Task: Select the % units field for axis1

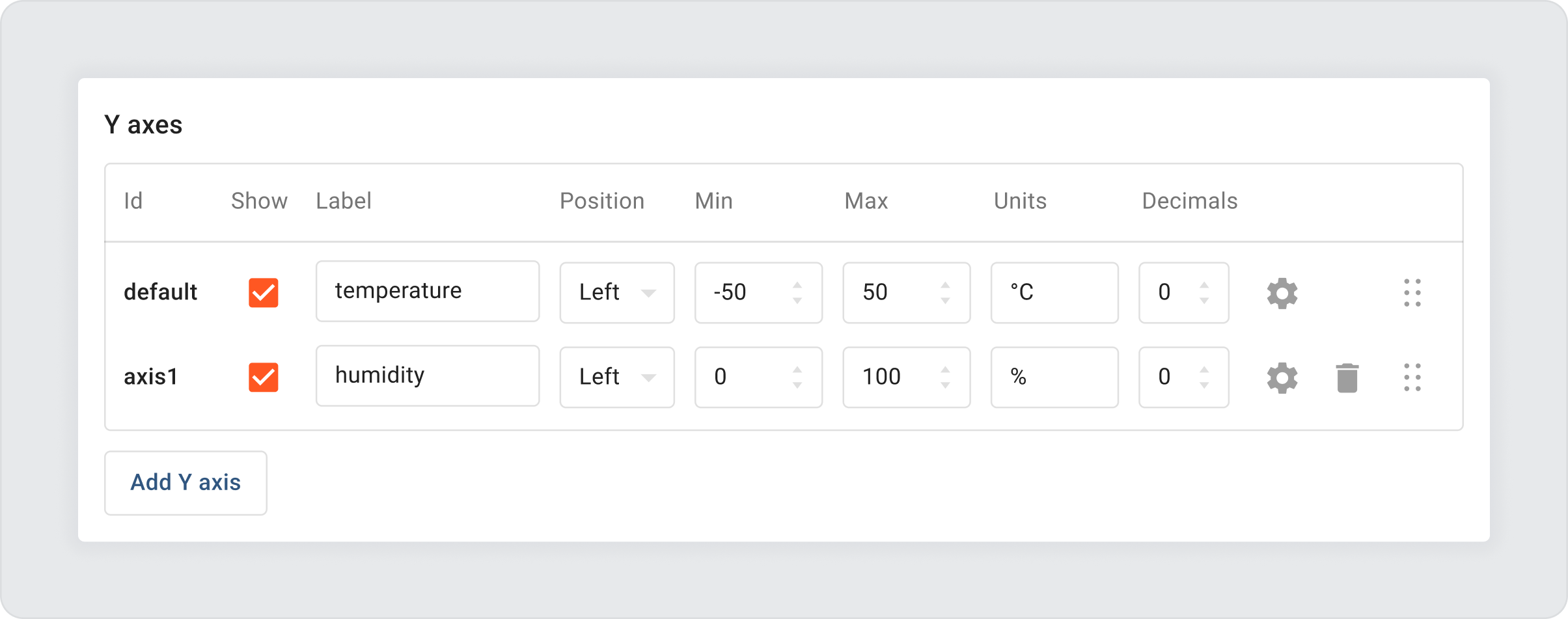Action: pos(1054,377)
